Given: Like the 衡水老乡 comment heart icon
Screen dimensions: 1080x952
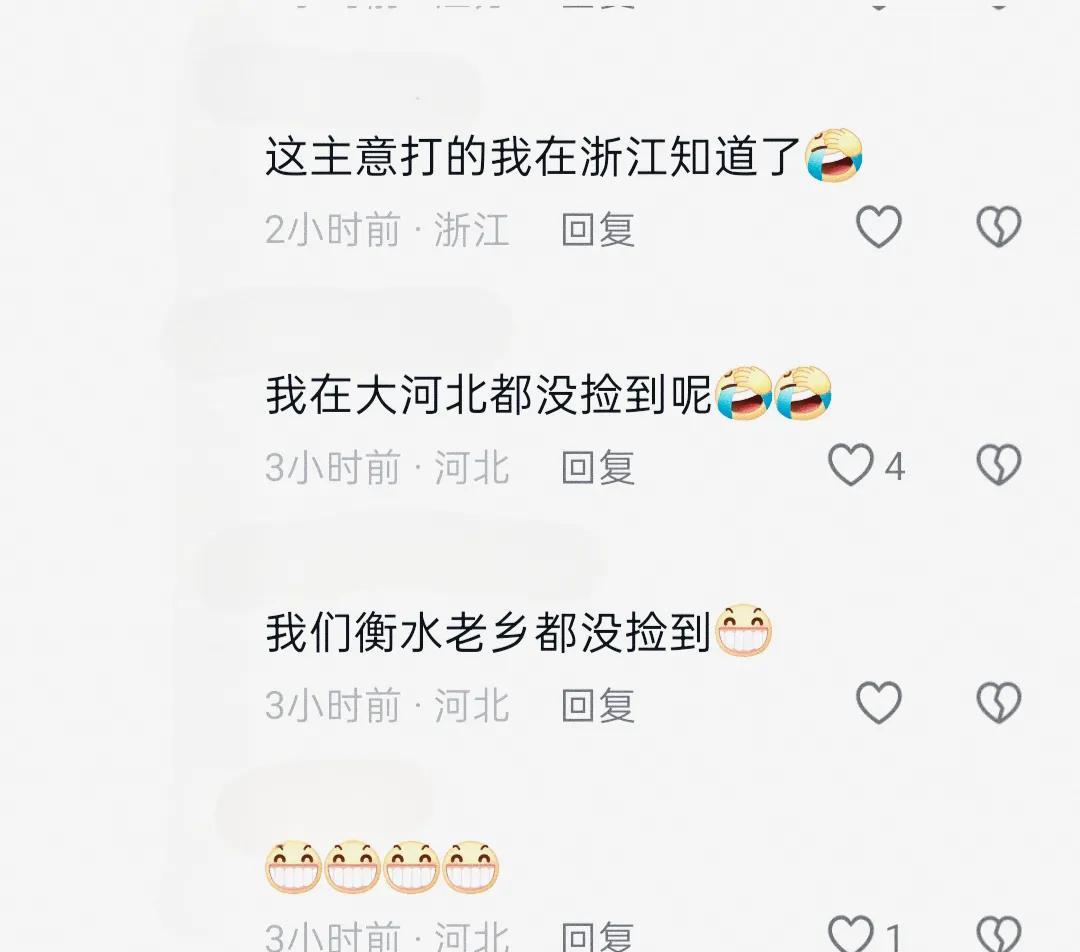Looking at the screenshot, I should tap(878, 703).
